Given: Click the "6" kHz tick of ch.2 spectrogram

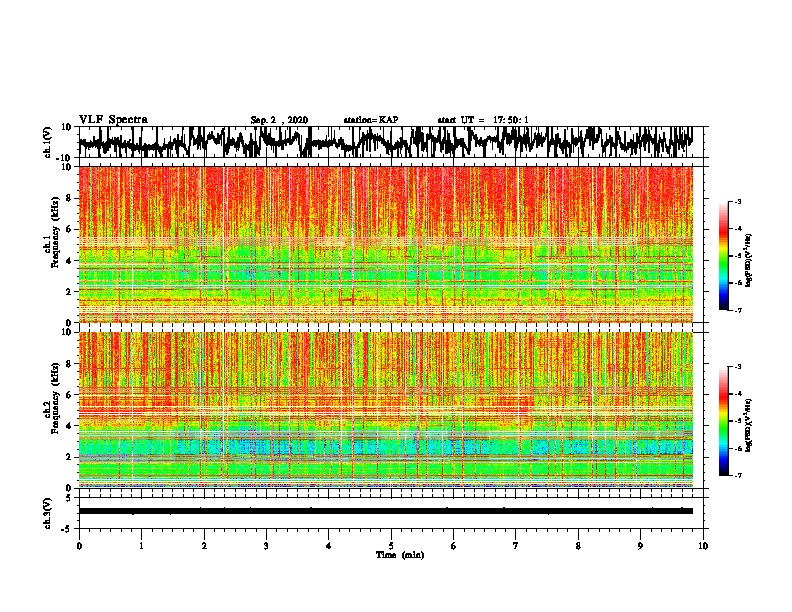Looking at the screenshot, I should point(70,395).
